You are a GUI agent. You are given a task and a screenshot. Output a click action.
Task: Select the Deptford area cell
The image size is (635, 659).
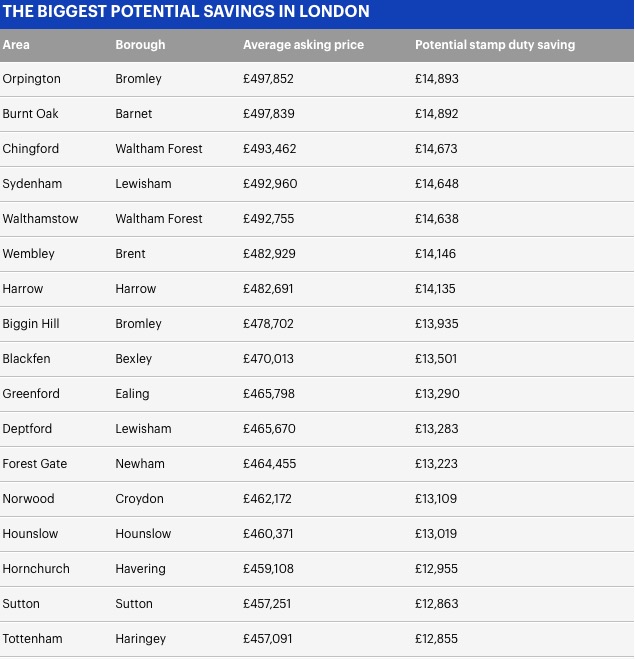point(27,429)
